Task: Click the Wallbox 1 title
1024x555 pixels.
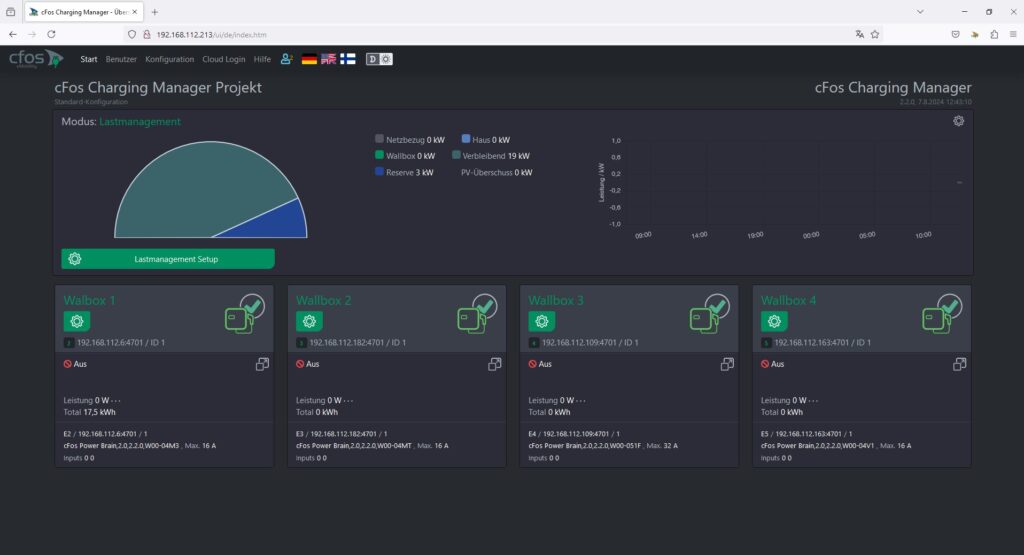Action: pos(89,300)
